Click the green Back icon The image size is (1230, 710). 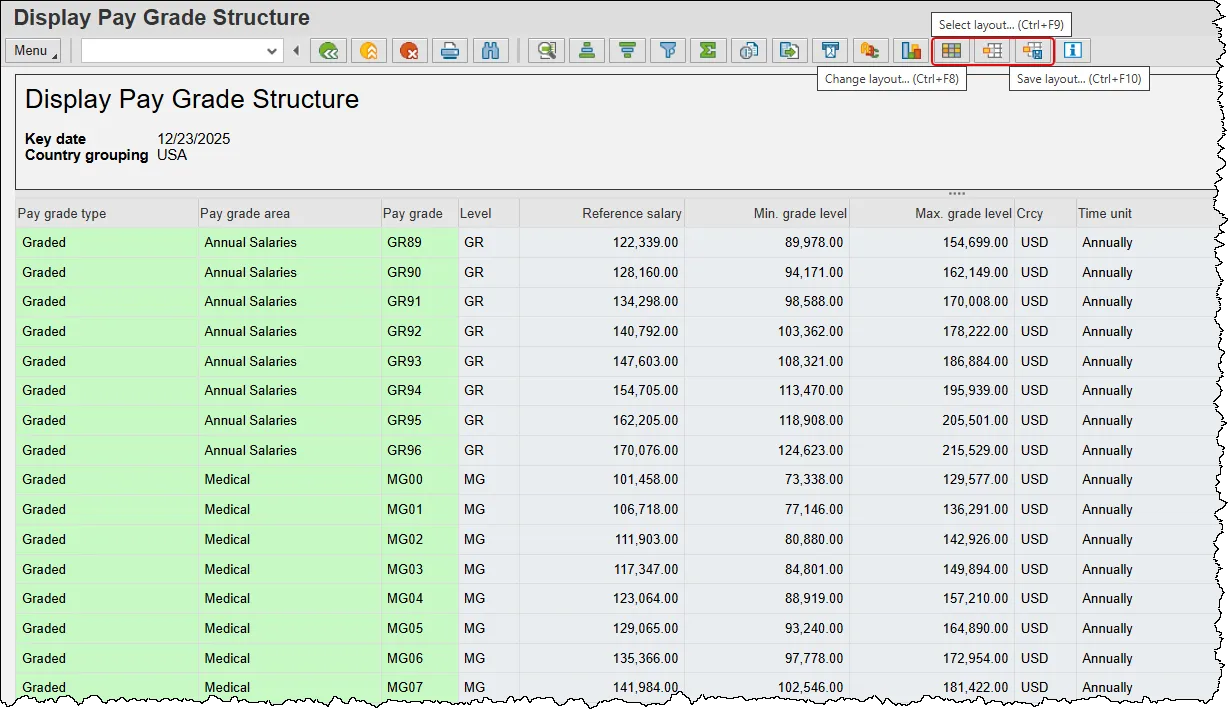coord(329,51)
